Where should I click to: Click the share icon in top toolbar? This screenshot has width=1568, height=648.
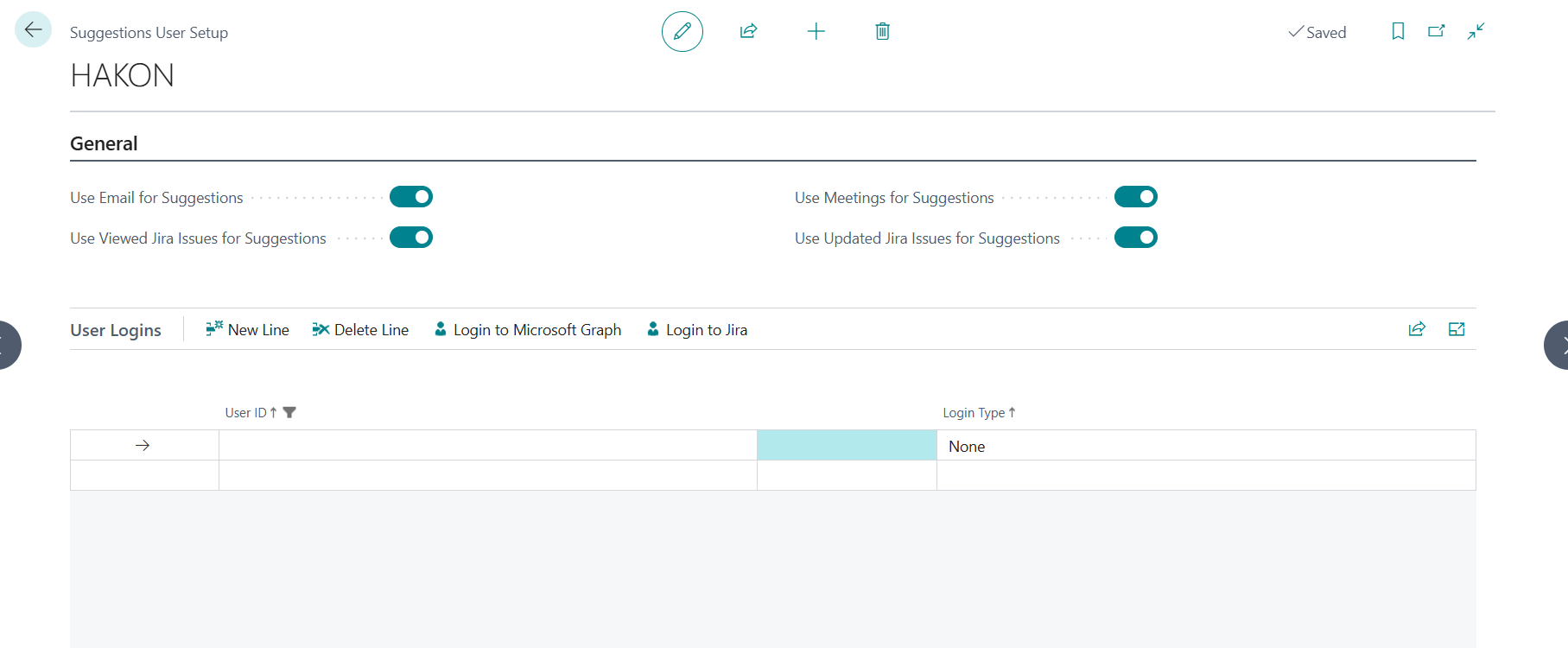[x=748, y=32]
